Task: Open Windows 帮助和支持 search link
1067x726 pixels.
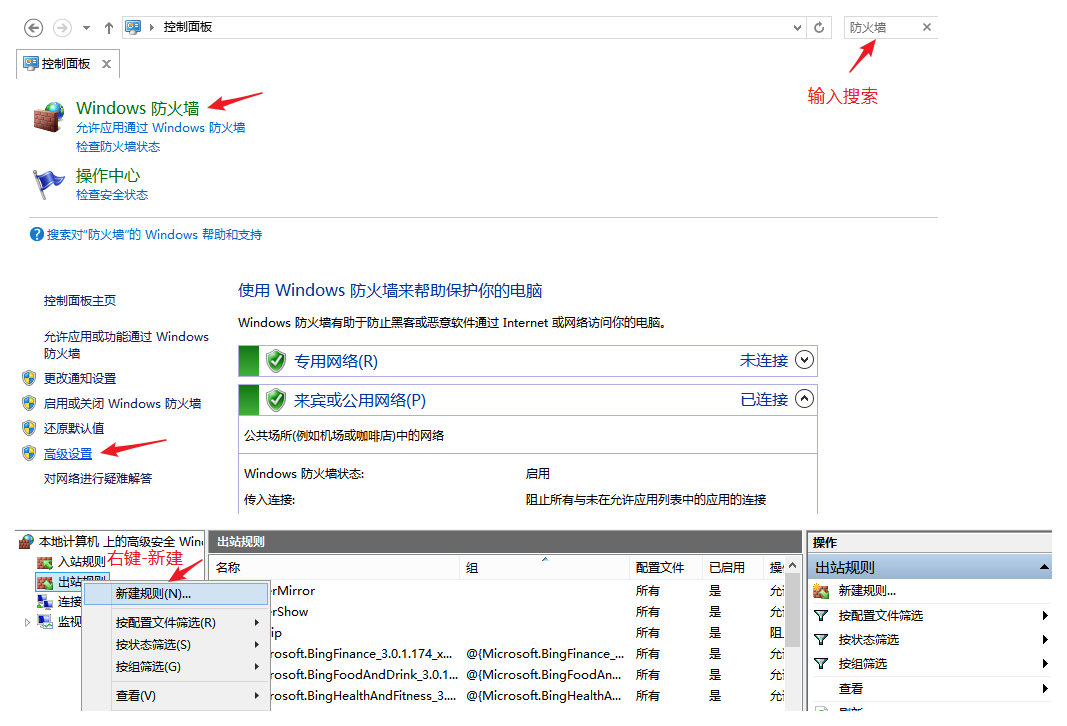Action: 154,235
